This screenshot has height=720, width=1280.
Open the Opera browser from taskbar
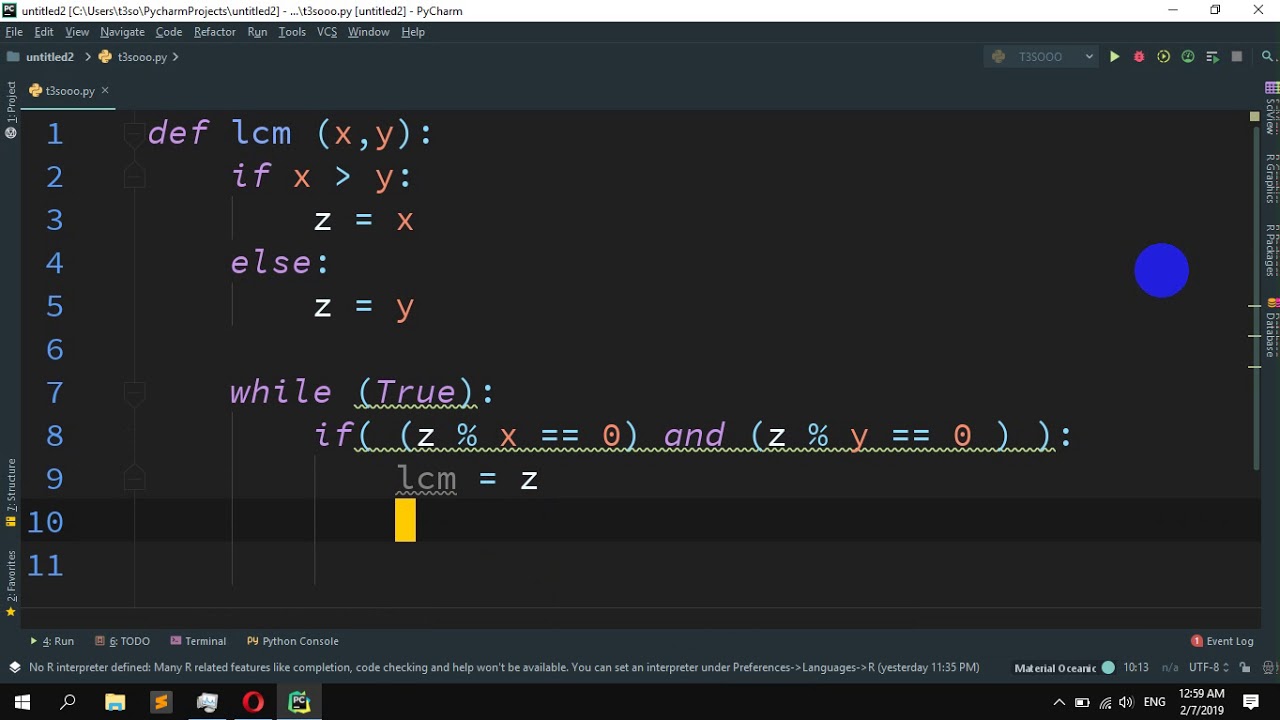(253, 702)
